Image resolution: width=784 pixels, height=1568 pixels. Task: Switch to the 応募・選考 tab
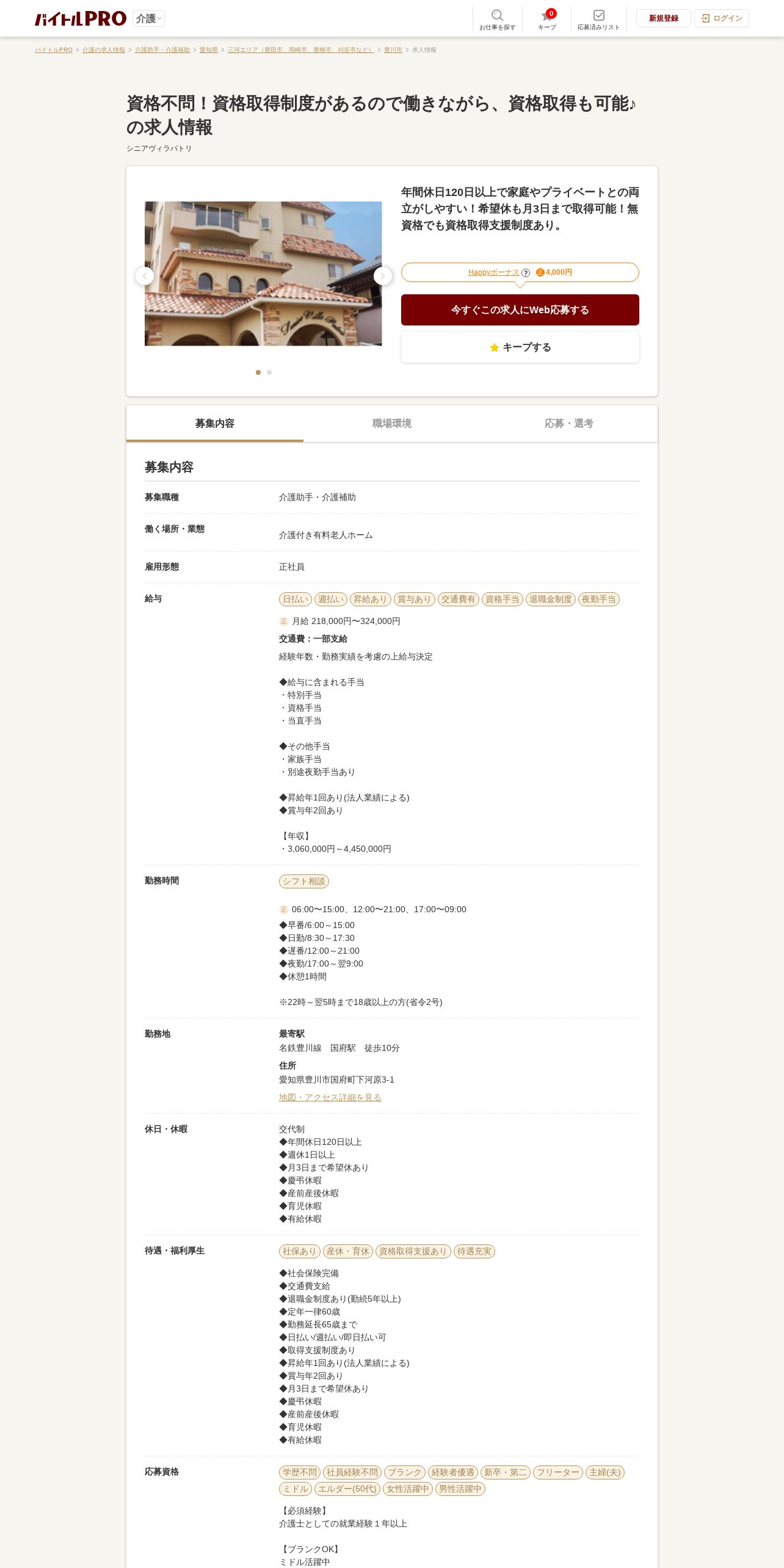coord(569,424)
